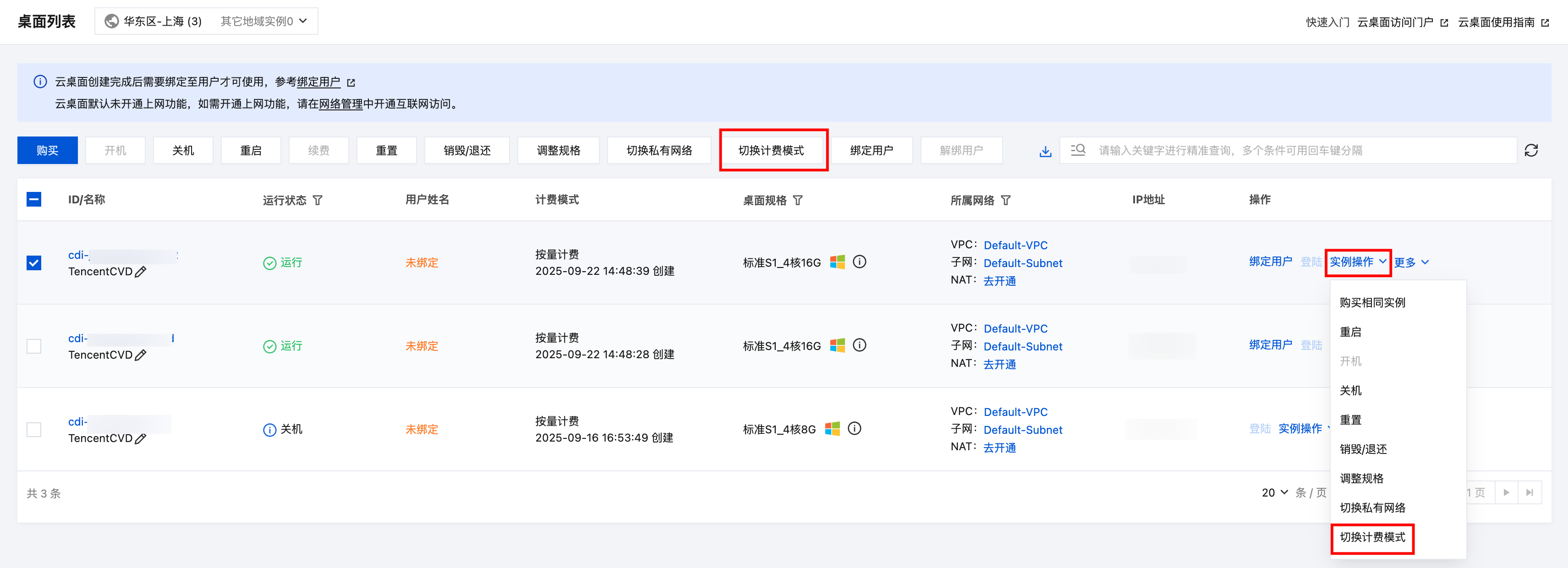This screenshot has width=1568, height=568.
Task: Click filter icon next to 运行状态 header
Action: [318, 200]
